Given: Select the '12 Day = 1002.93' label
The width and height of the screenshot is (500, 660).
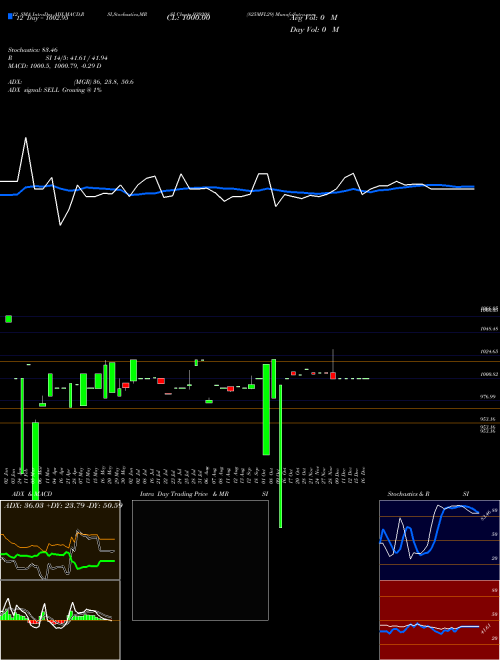Looking at the screenshot, I should pyautogui.click(x=41, y=19).
